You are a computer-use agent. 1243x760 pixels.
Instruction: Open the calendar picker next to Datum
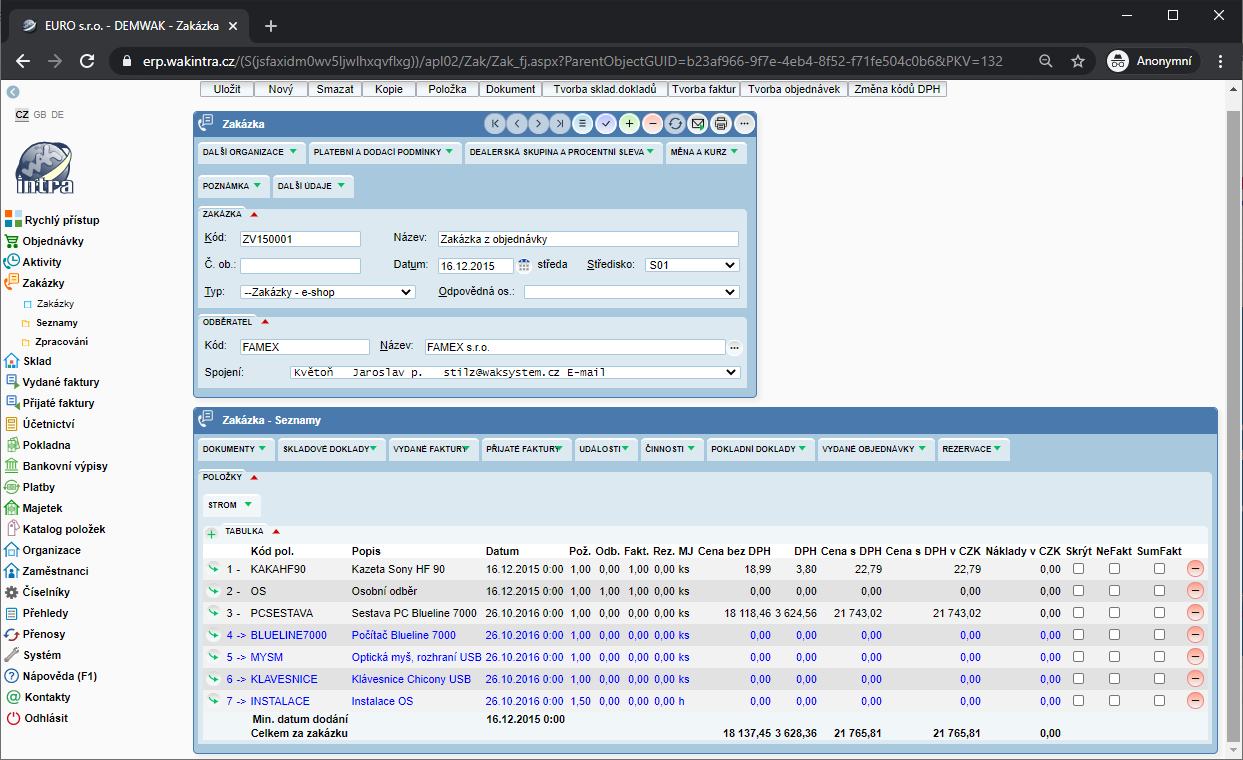coord(523,265)
